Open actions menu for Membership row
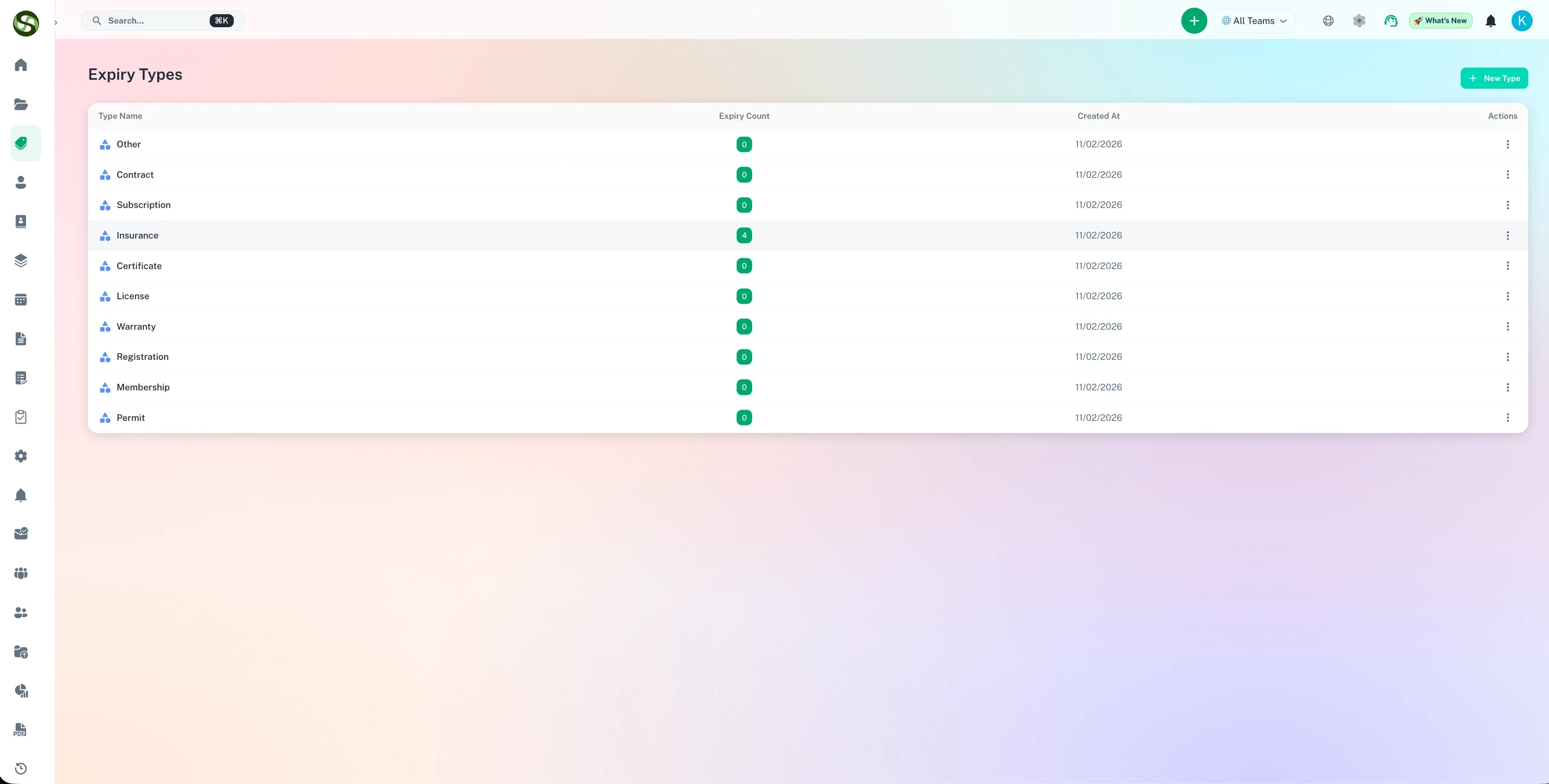 (1508, 387)
